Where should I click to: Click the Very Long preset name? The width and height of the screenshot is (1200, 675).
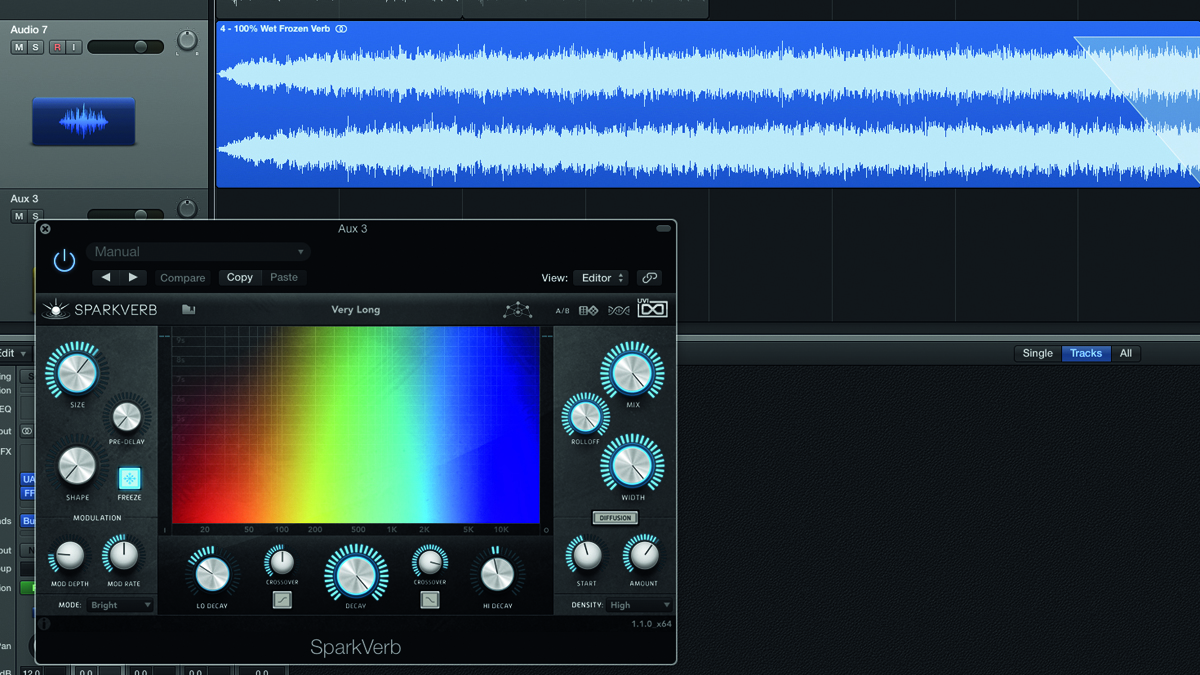click(356, 310)
